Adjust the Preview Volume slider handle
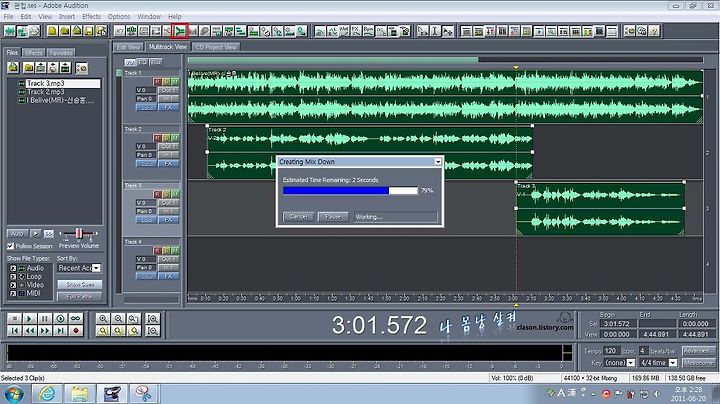Screen dimensions: 720x404 (79, 234)
